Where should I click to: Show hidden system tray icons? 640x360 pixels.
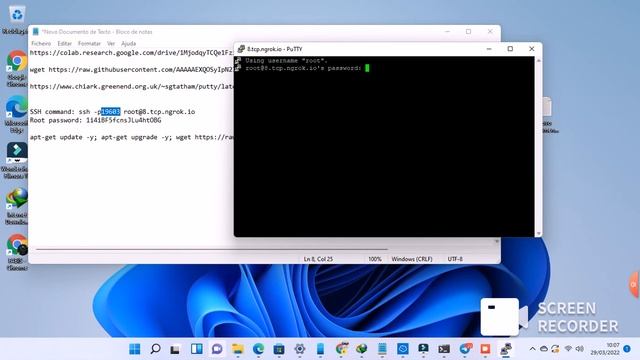(x=532, y=349)
